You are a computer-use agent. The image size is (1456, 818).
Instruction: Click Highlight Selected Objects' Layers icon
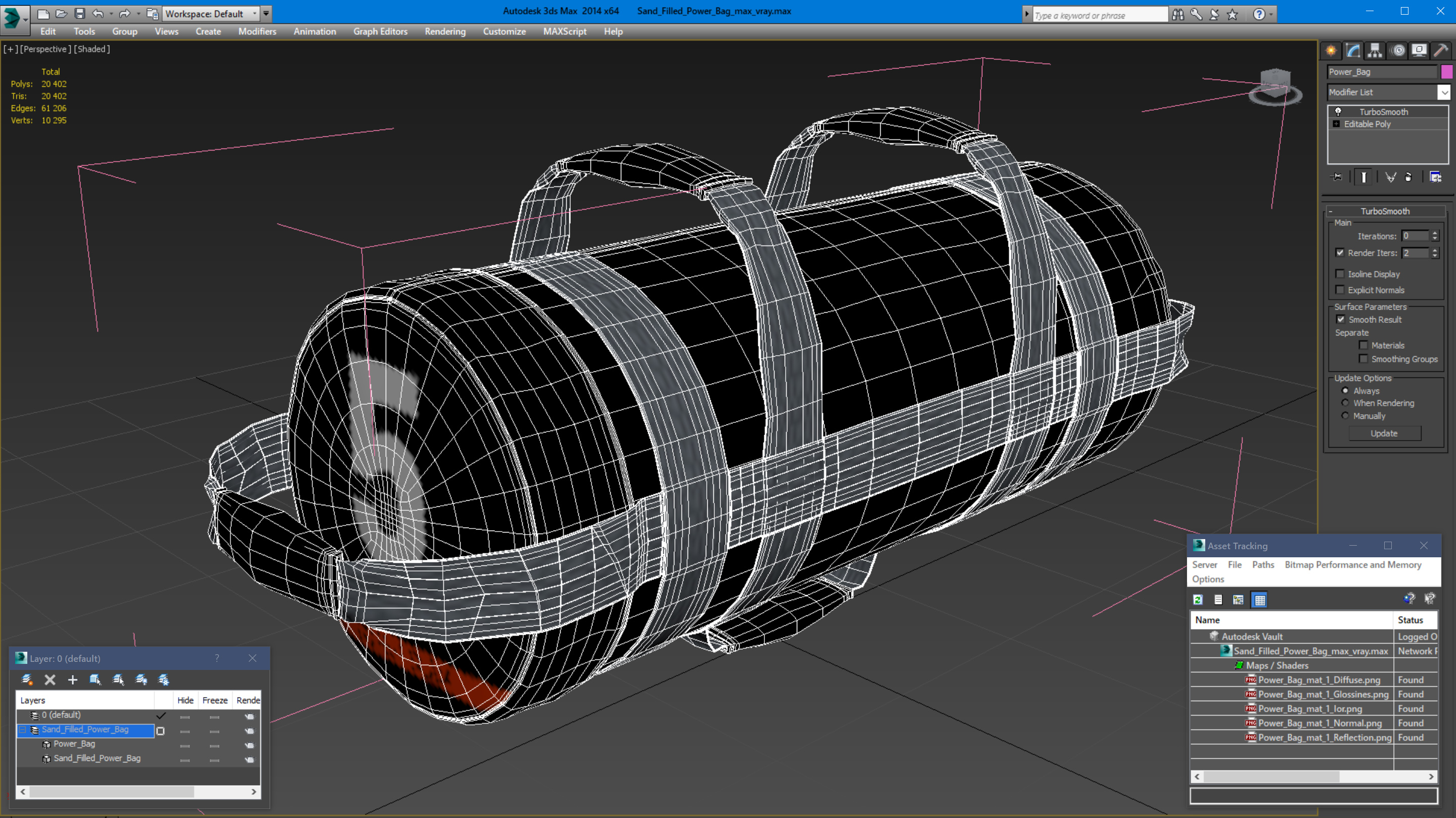click(x=118, y=680)
